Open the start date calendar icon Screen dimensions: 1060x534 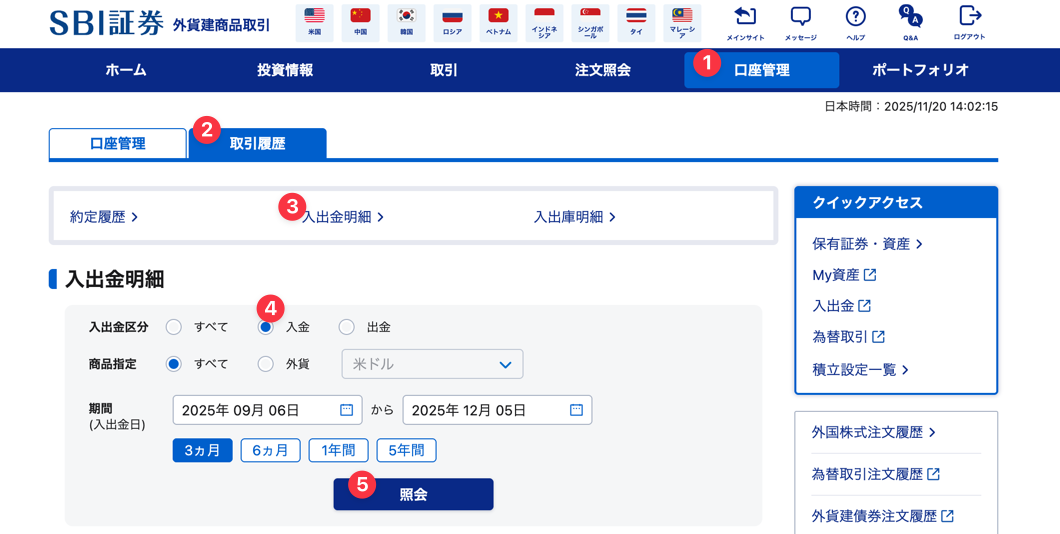click(347, 410)
